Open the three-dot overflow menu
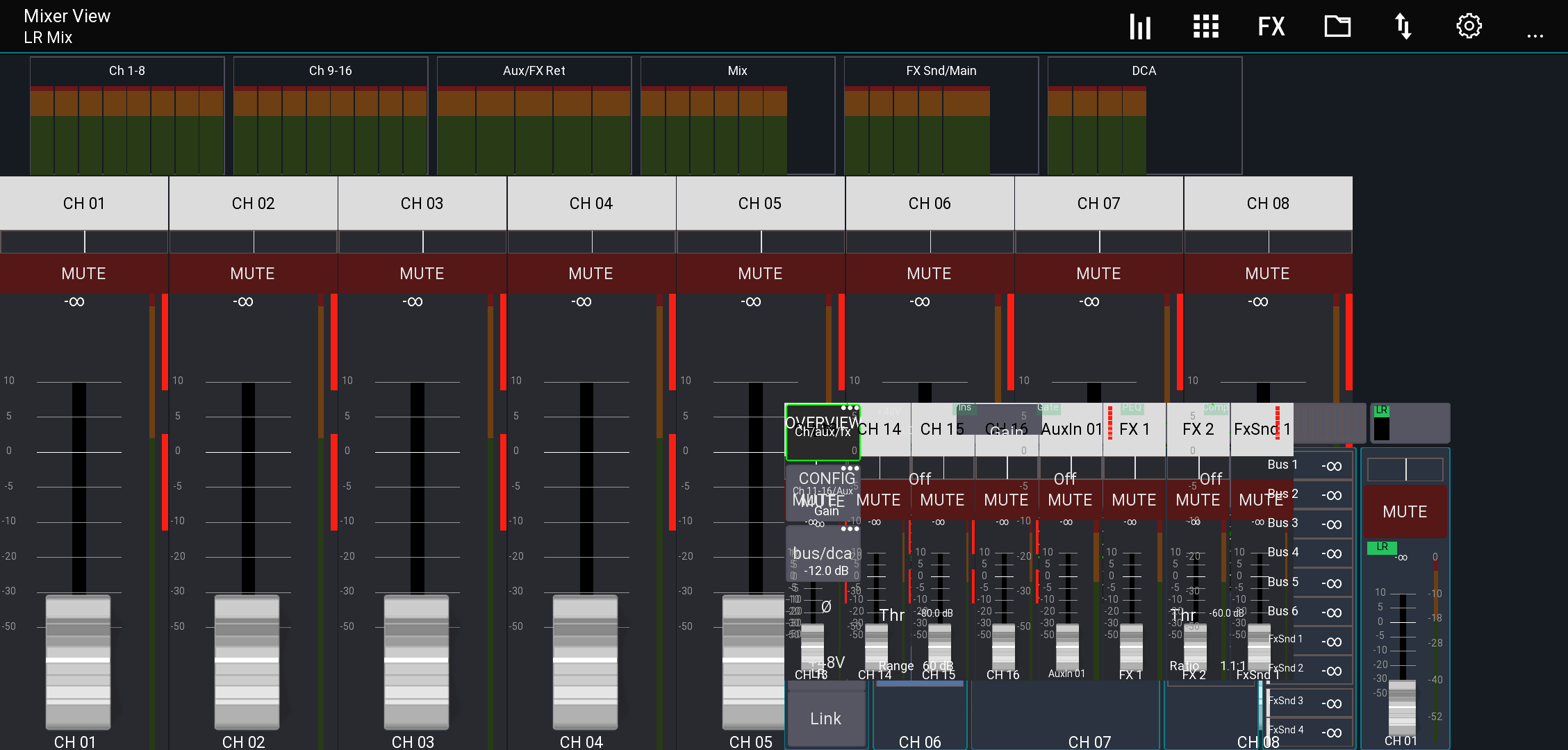The image size is (1568, 750). coord(1535,35)
